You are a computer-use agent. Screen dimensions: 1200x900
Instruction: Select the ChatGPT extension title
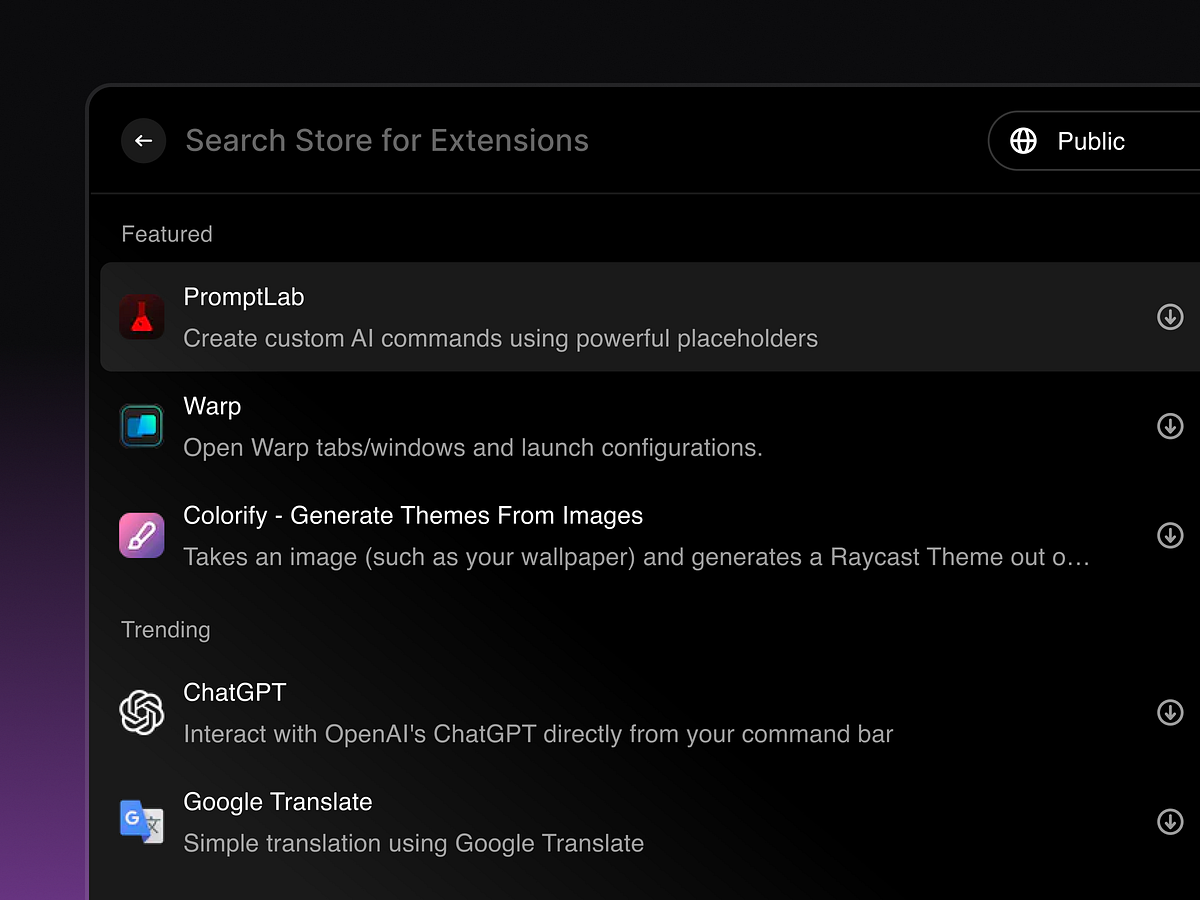tap(235, 692)
